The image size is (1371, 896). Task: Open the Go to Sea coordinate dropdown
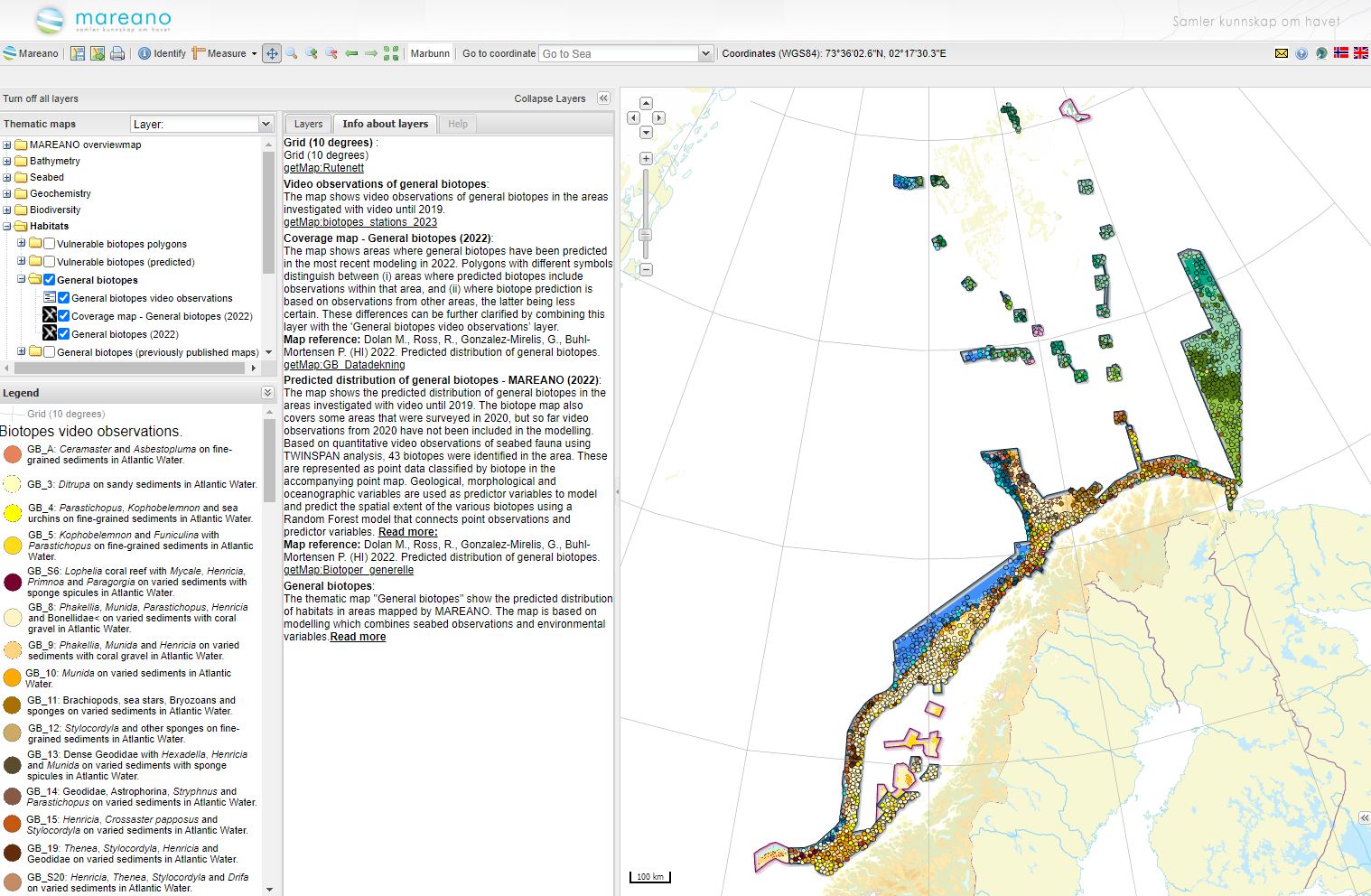pyautogui.click(x=706, y=53)
